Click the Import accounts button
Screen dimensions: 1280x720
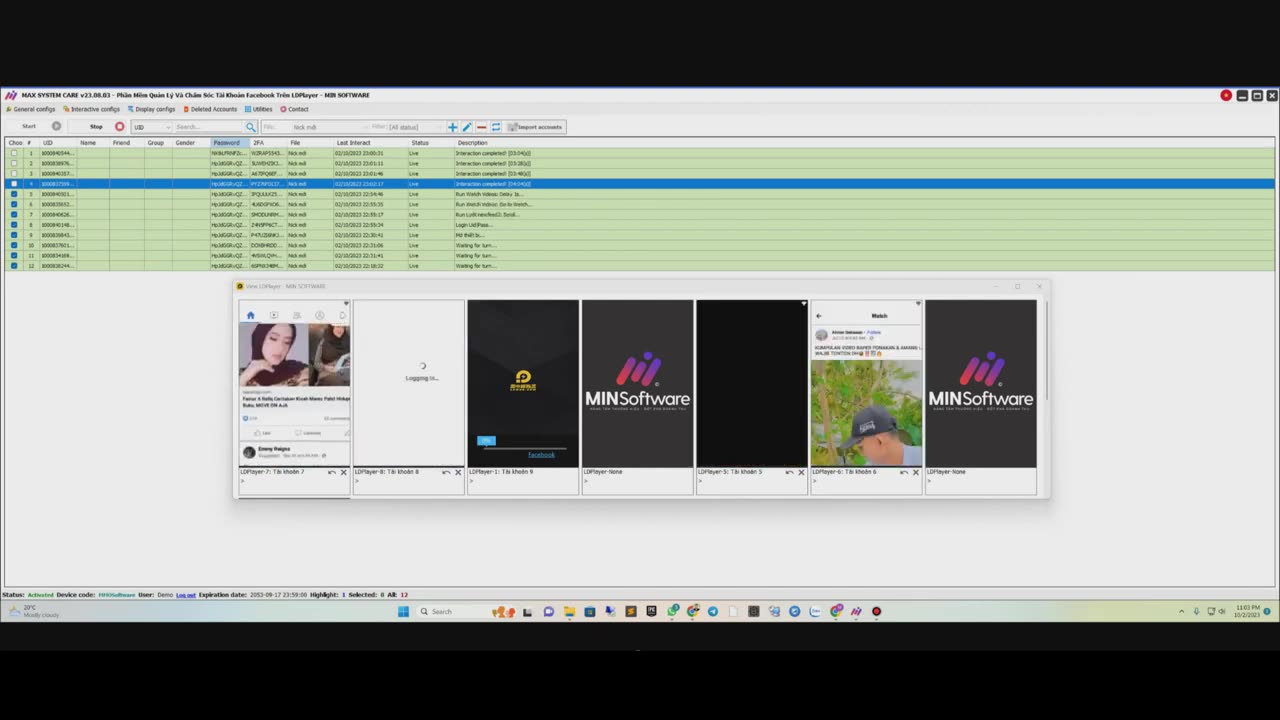(x=536, y=127)
